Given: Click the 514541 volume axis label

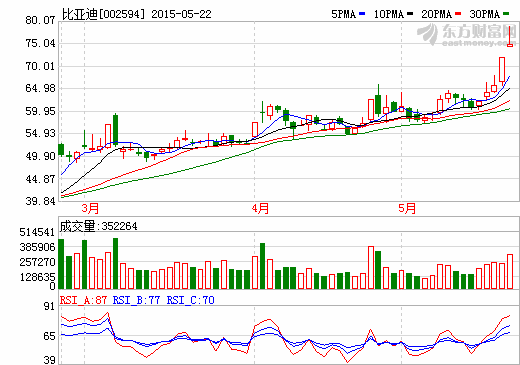Looking at the screenshot, I should tap(37, 232).
